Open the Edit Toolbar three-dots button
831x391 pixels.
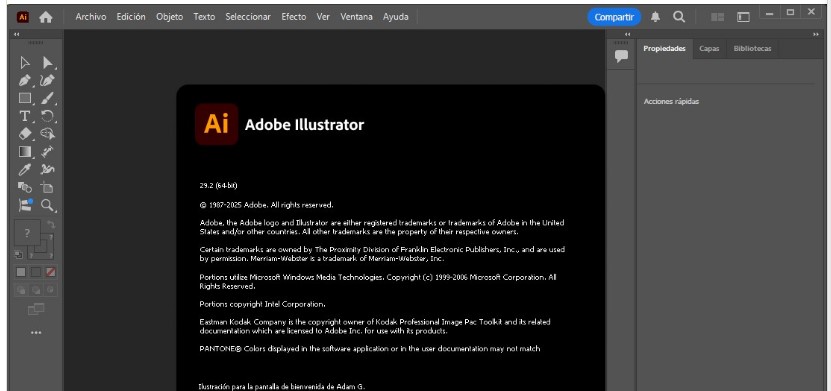[x=36, y=333]
